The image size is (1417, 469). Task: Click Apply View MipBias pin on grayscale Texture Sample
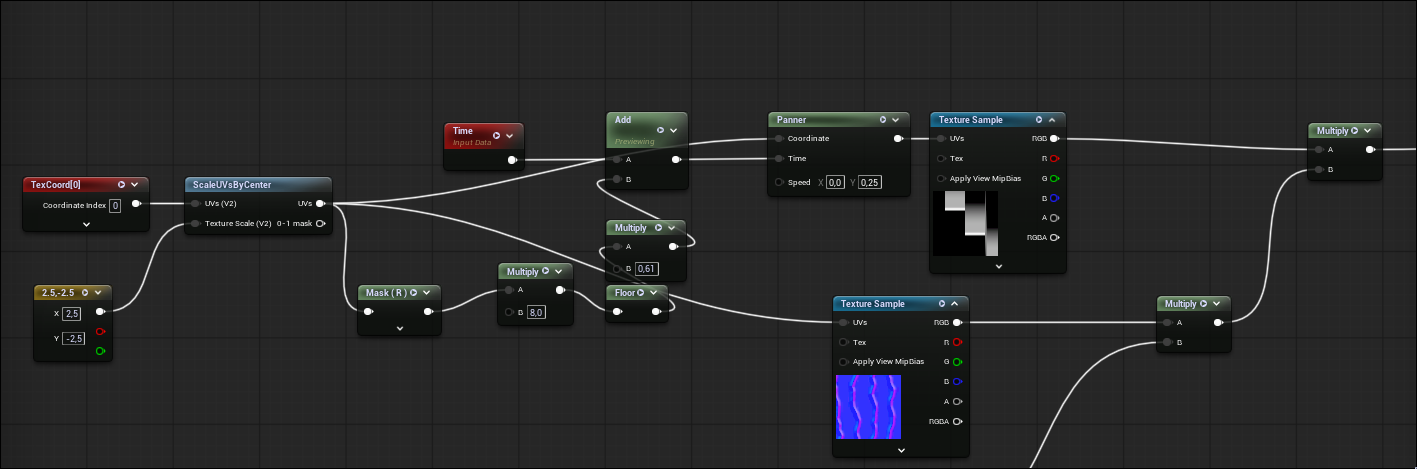point(941,178)
